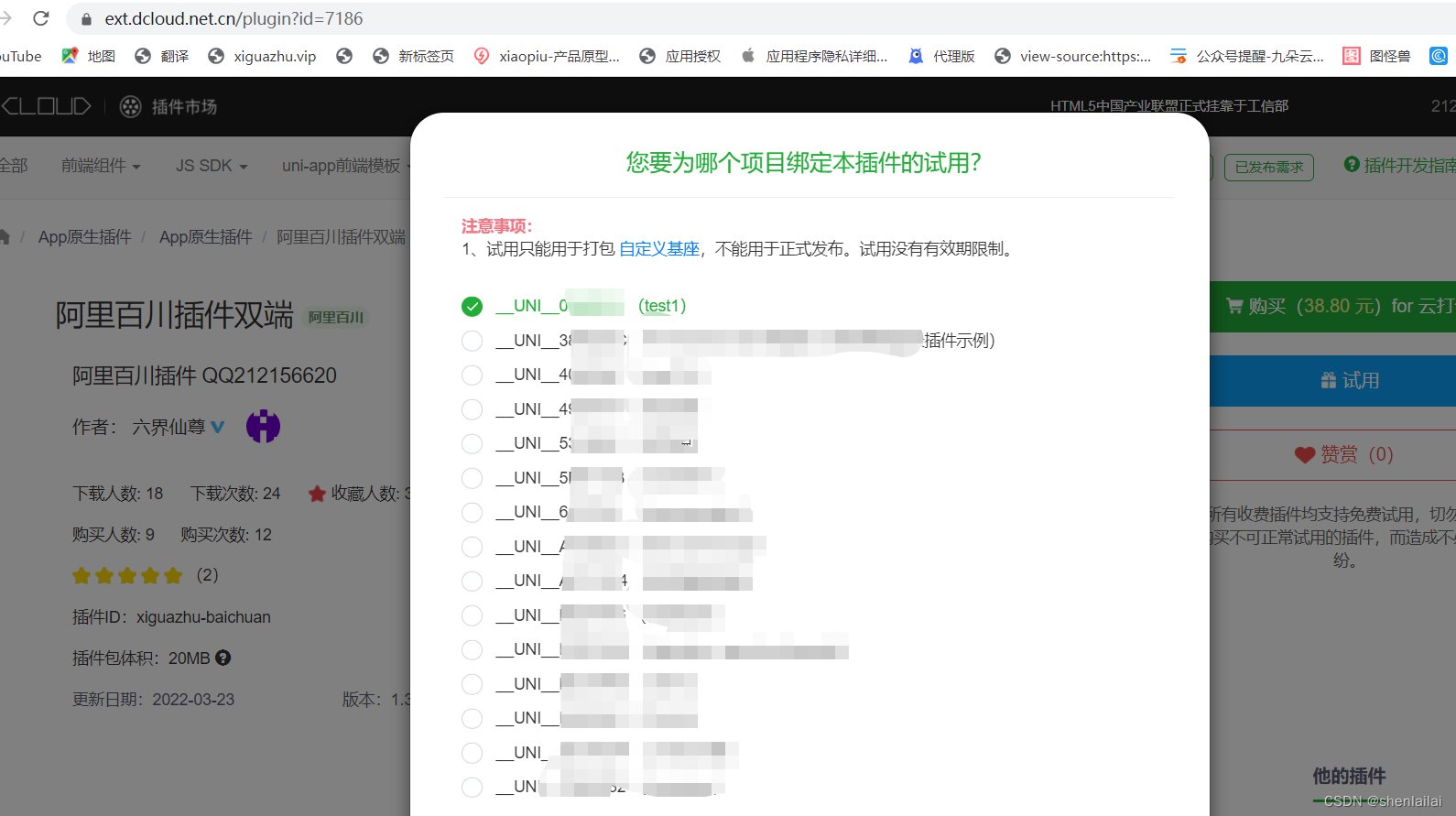Open the 地图 maps bookmark
Viewport: 1456px width, 816px height.
pyautogui.click(x=88, y=56)
